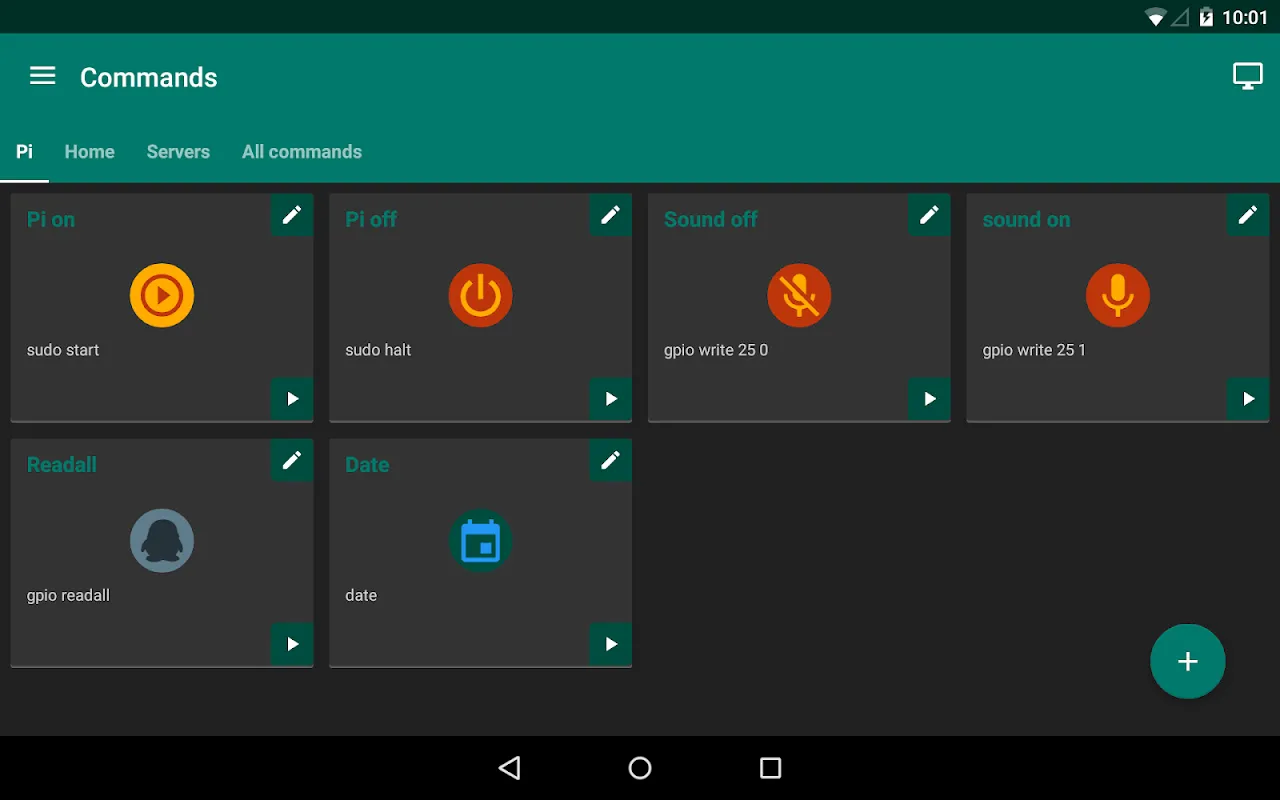This screenshot has height=800, width=1280.
Task: Edit the Date command card
Action: [610, 460]
